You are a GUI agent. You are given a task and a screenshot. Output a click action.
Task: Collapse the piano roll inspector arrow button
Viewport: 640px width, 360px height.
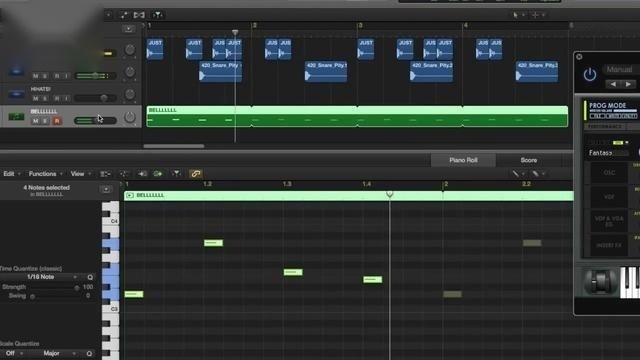coord(106,189)
